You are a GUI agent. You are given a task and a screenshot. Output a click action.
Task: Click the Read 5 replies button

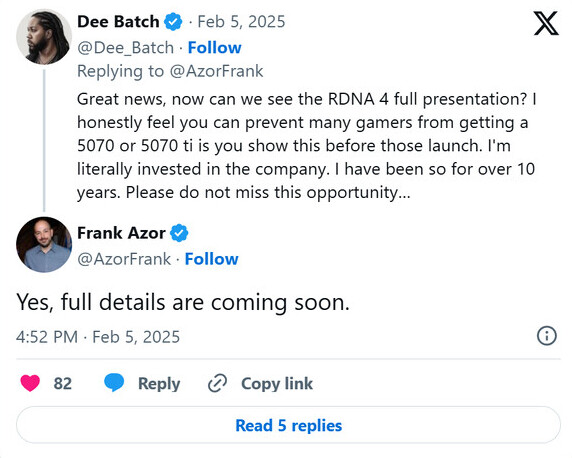point(288,425)
